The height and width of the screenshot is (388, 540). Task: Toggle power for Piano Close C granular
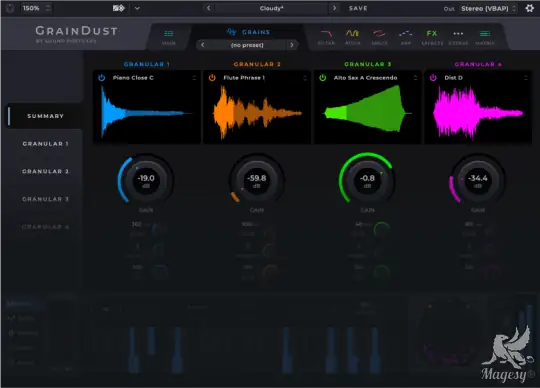click(102, 78)
